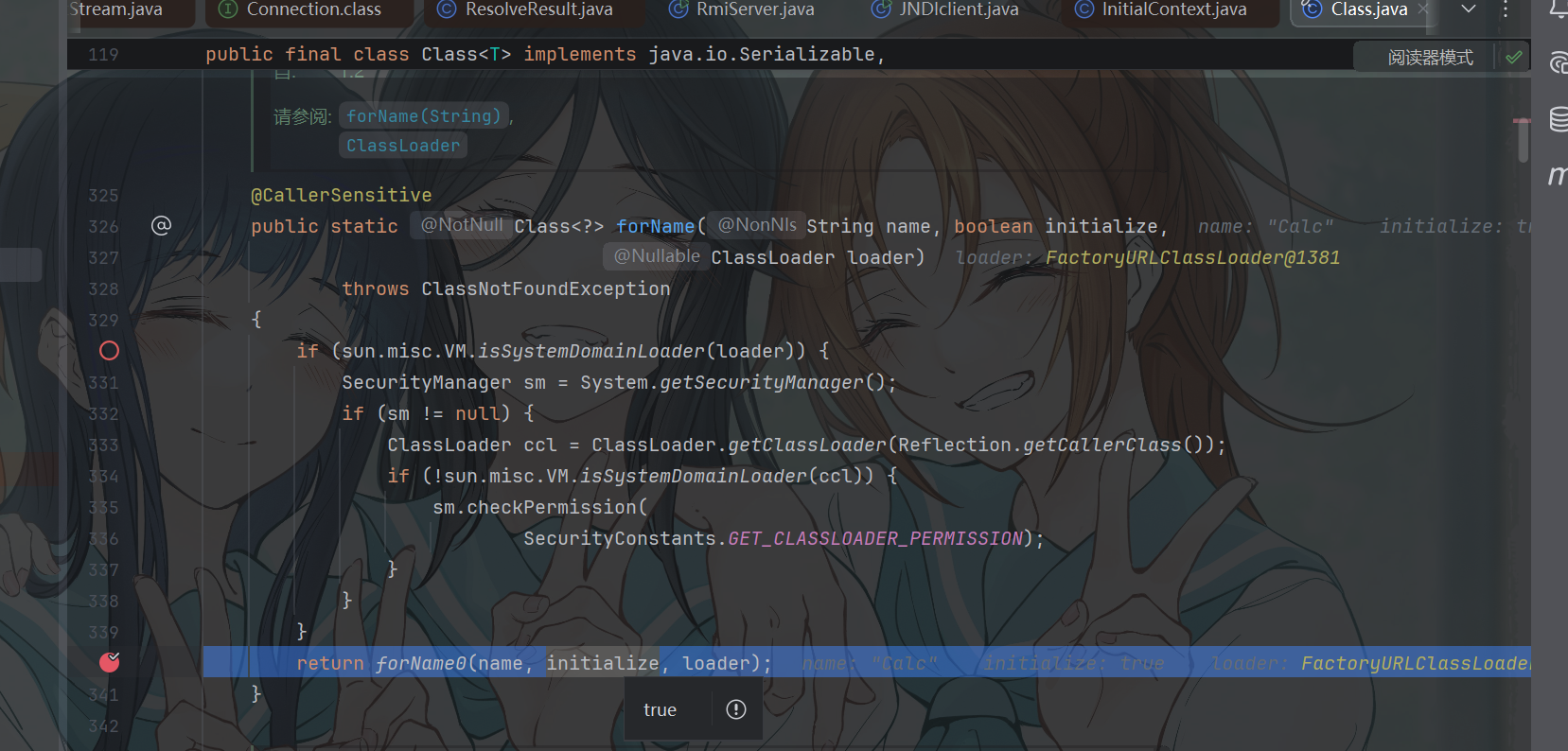This screenshot has width=1568, height=751.
Task: Toggle the breakpoint circle on line 330
Action: pyautogui.click(x=110, y=351)
